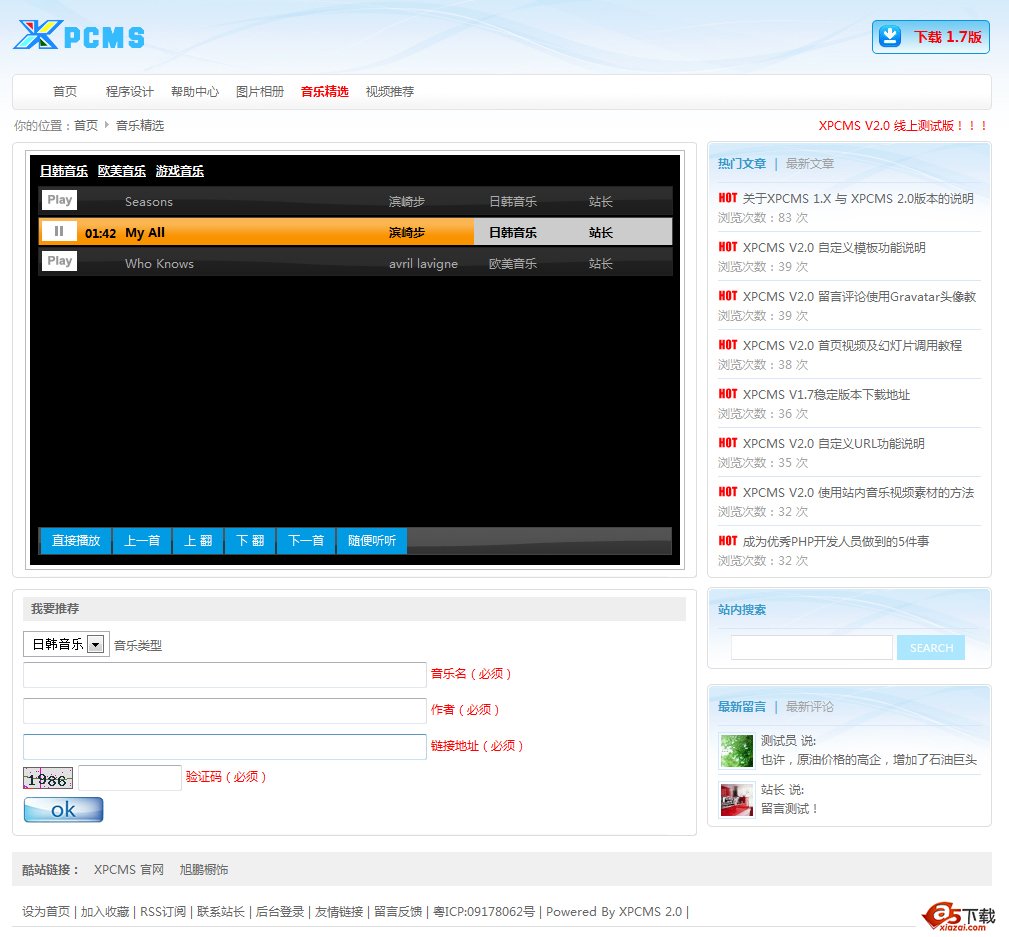Open the 帮助中心 navigation tab
This screenshot has width=1009, height=937.
[194, 91]
